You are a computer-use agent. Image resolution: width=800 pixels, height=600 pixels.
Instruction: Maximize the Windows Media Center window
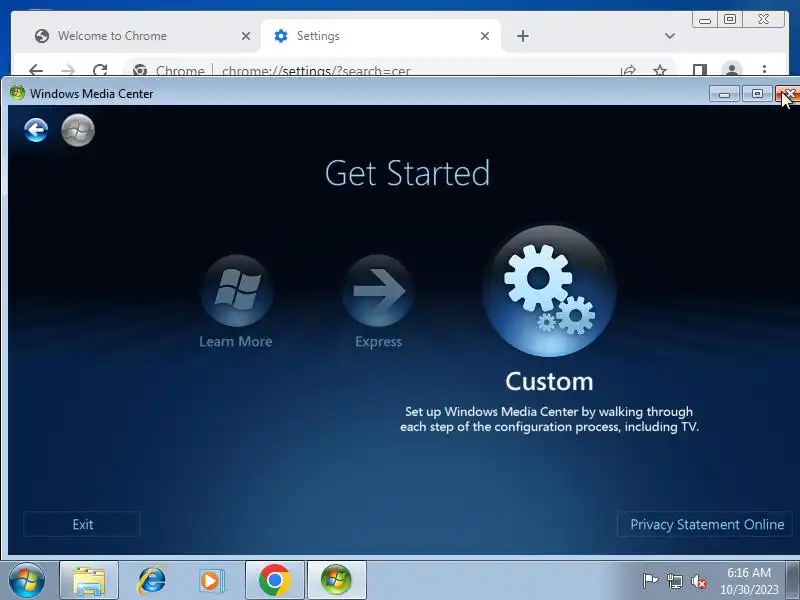click(758, 94)
